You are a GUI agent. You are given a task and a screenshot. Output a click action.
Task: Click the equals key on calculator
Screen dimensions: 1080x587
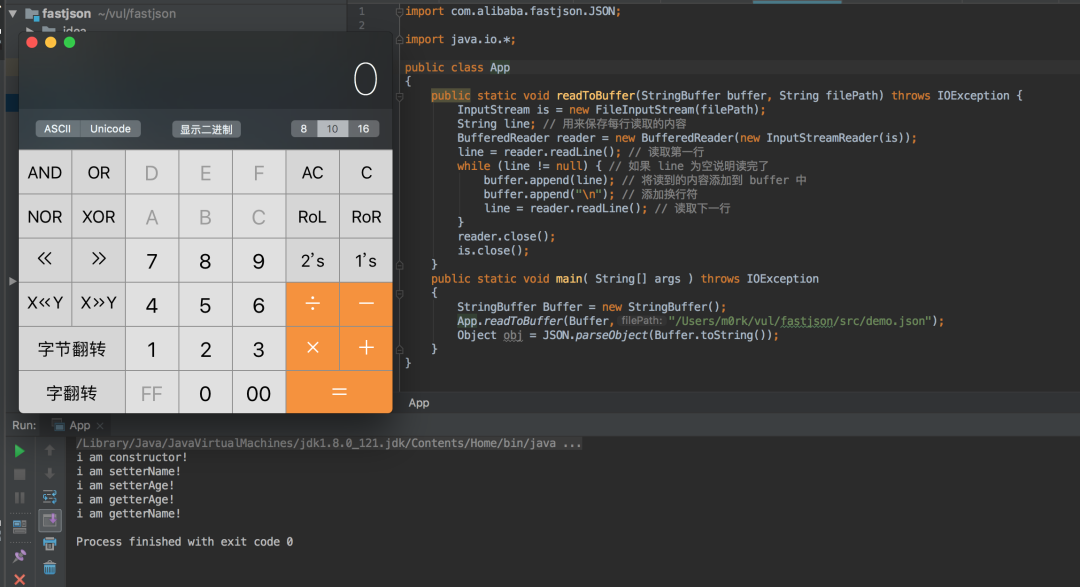tap(340, 392)
